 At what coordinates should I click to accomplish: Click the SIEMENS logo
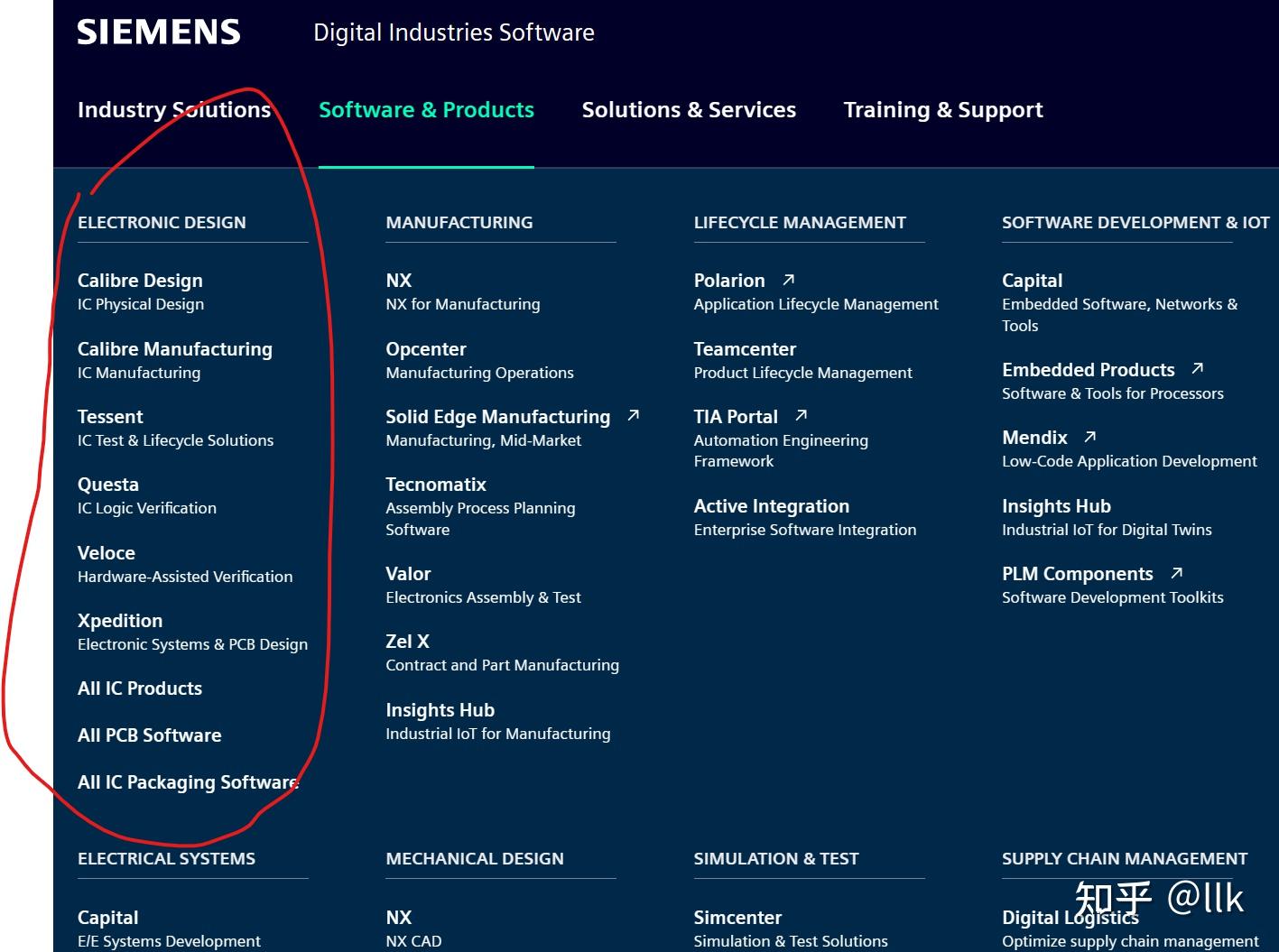(x=159, y=32)
